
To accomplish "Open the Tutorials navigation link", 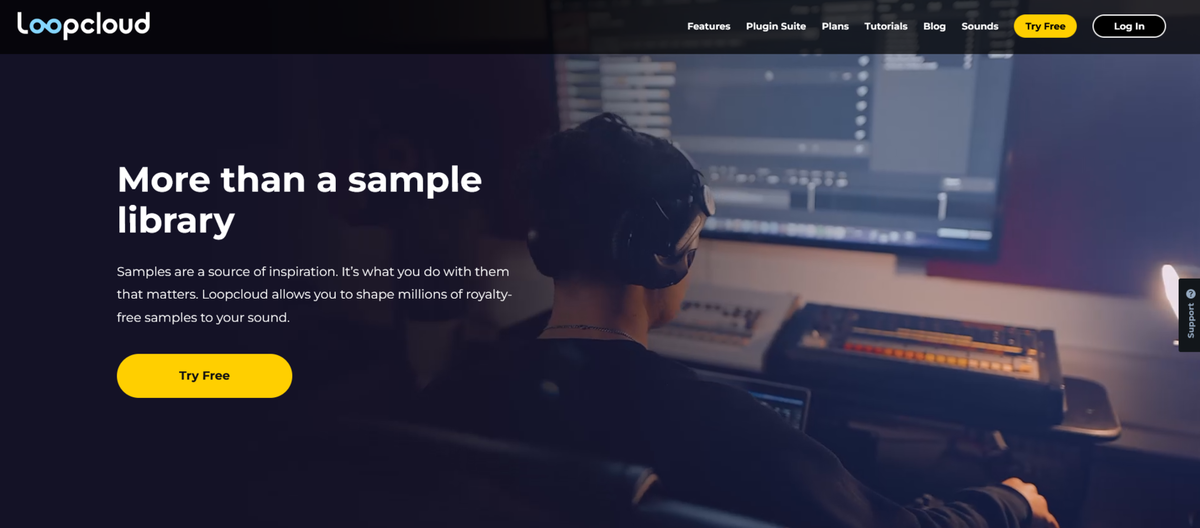I will 886,26.
